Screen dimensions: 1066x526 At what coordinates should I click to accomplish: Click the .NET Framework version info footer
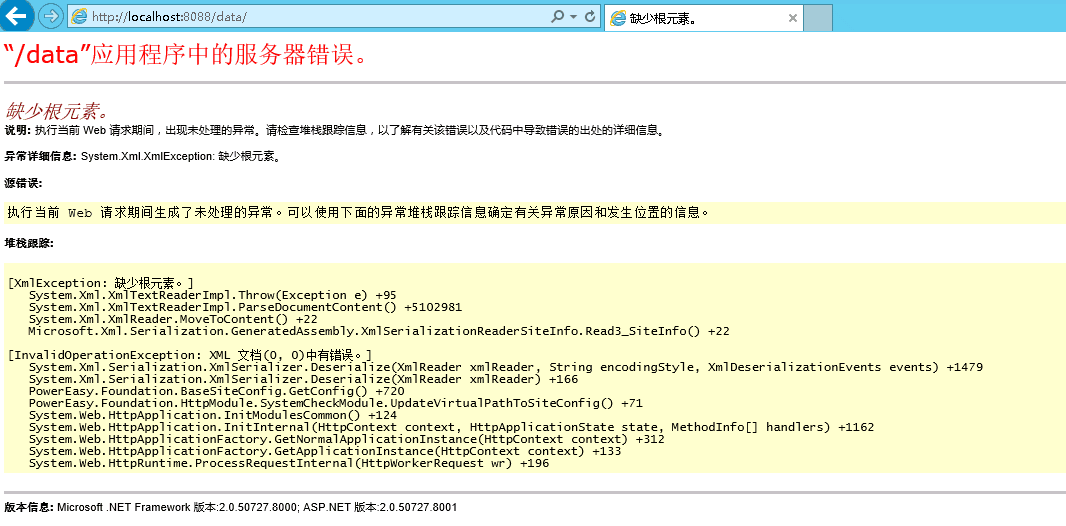coord(230,507)
